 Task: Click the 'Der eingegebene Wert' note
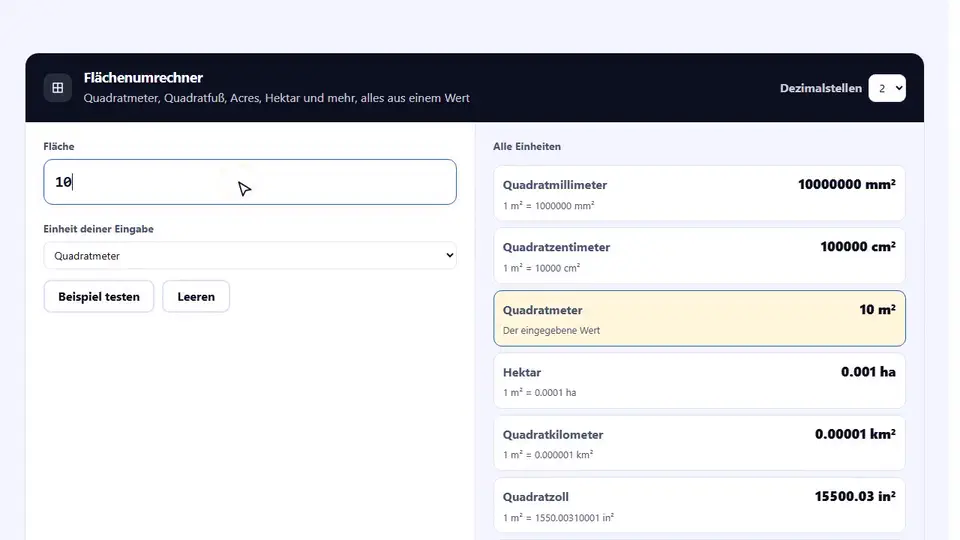(551, 331)
